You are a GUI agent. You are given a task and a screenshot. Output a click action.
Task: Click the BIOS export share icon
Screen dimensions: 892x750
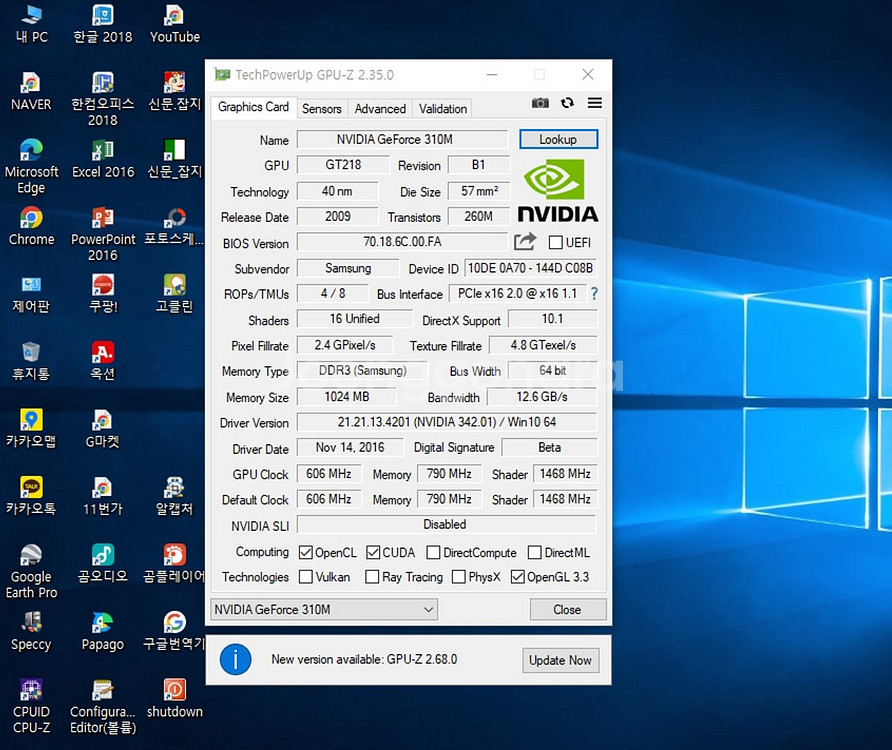tap(525, 242)
